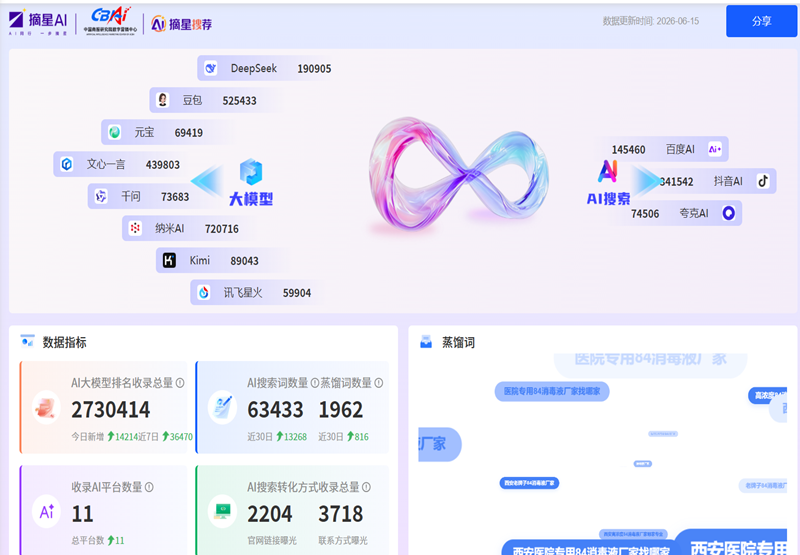
Task: Click the DeepSeek logo icon
Action: [x=210, y=68]
